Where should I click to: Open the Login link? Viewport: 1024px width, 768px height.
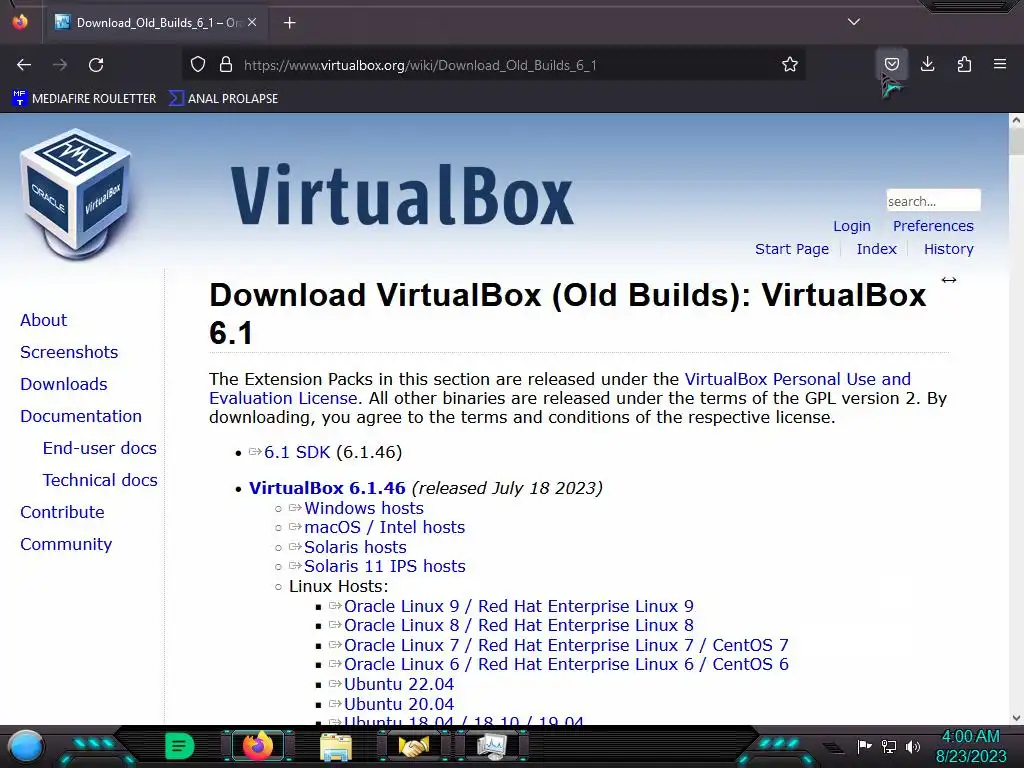pyautogui.click(x=852, y=226)
